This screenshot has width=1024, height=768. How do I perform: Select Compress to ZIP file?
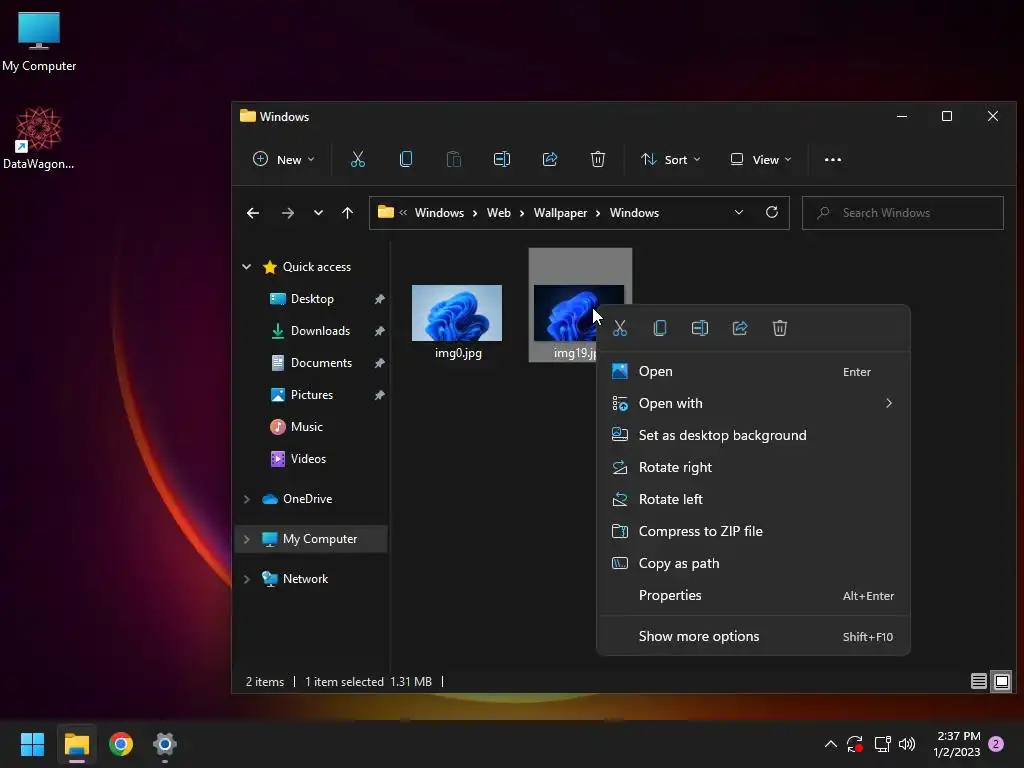point(754,531)
